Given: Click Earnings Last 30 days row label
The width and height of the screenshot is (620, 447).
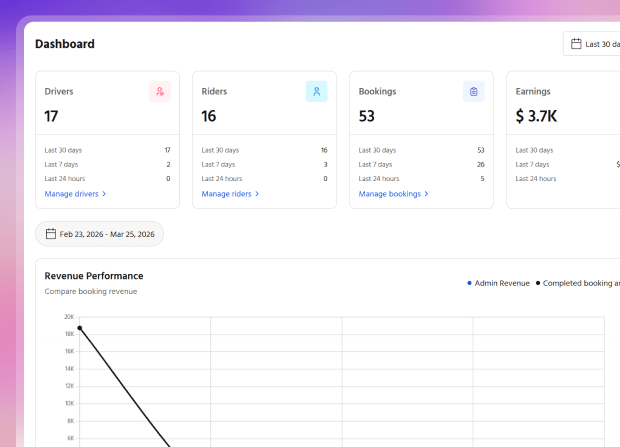Looking at the screenshot, I should [x=534, y=150].
